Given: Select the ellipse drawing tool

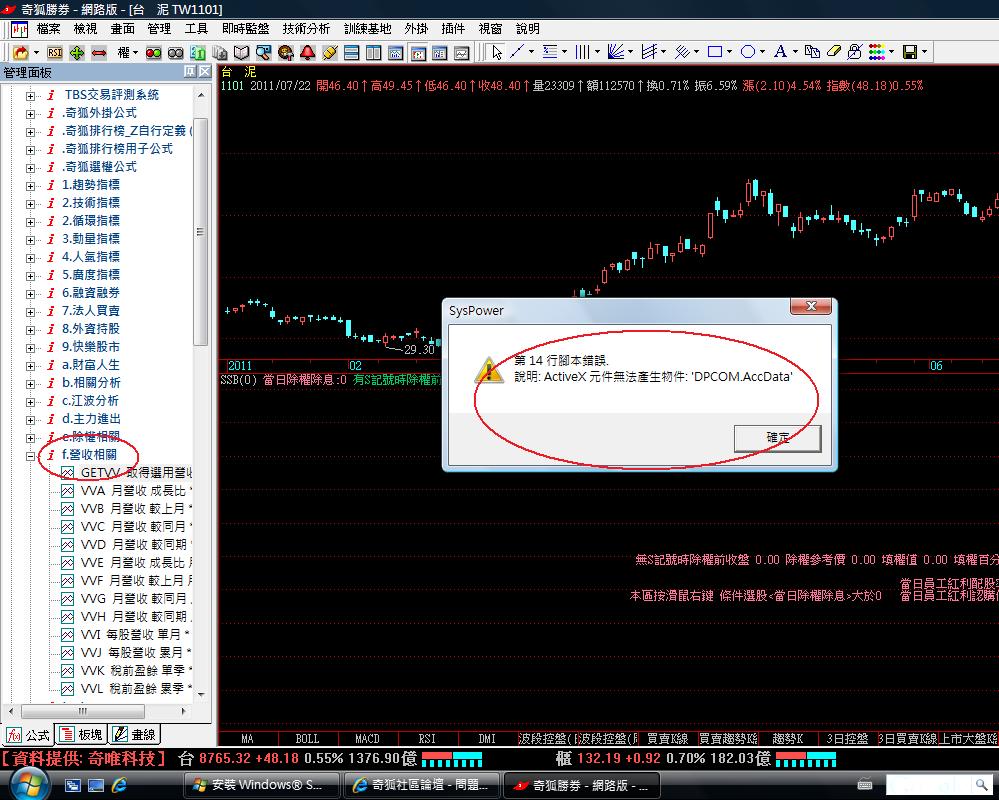Looking at the screenshot, I should click(747, 52).
